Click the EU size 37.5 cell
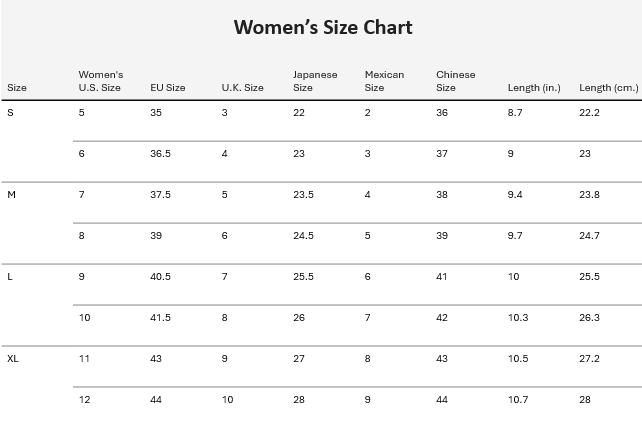 point(161,195)
